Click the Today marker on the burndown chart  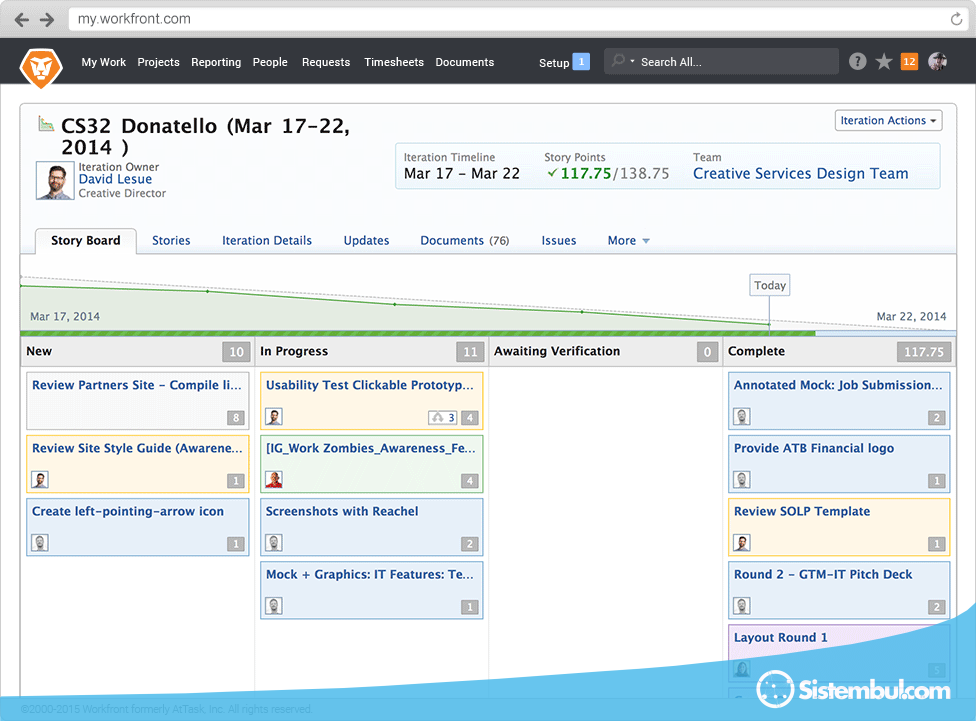pyautogui.click(x=769, y=285)
